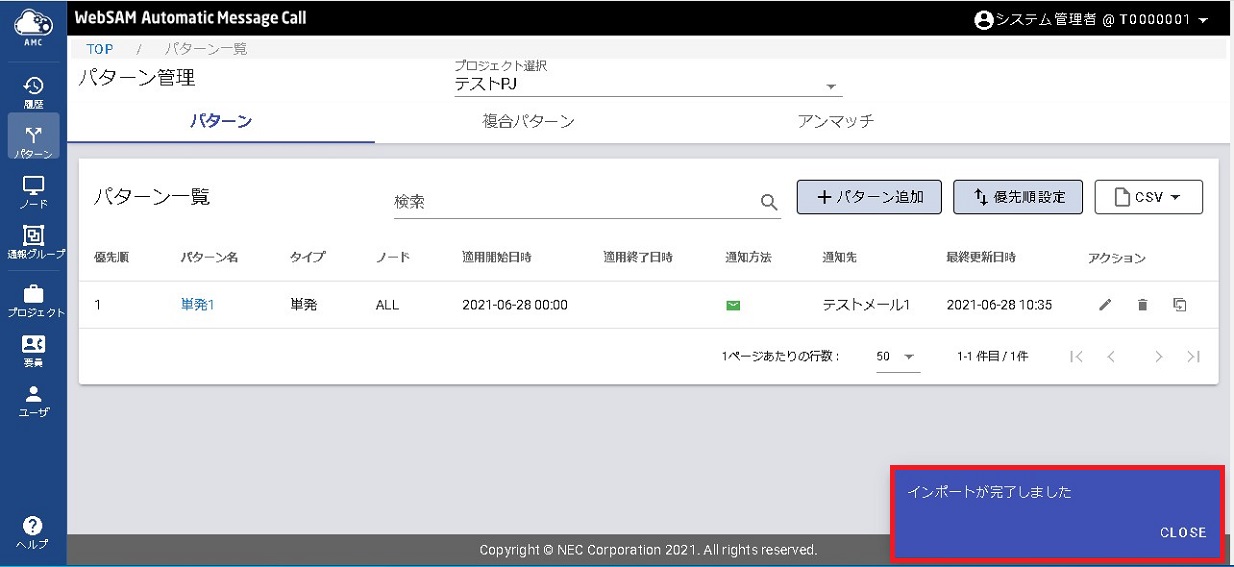Change rows per page dropdown showing 50

(x=897, y=357)
